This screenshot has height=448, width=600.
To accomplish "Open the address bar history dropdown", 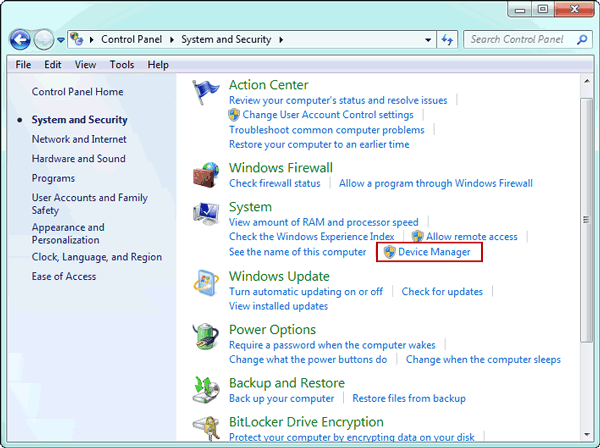I will 428,40.
